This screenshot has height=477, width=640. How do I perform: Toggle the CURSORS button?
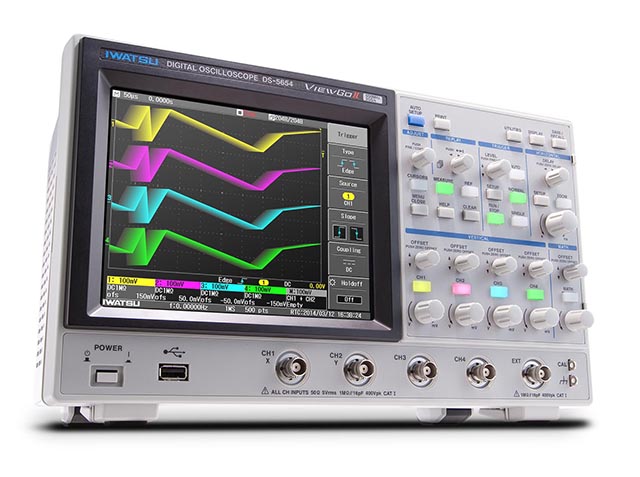click(419, 186)
